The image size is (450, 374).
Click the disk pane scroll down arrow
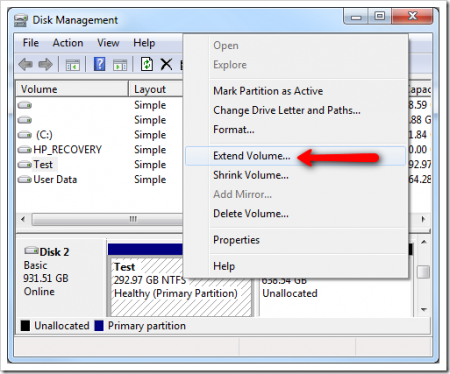(424, 310)
